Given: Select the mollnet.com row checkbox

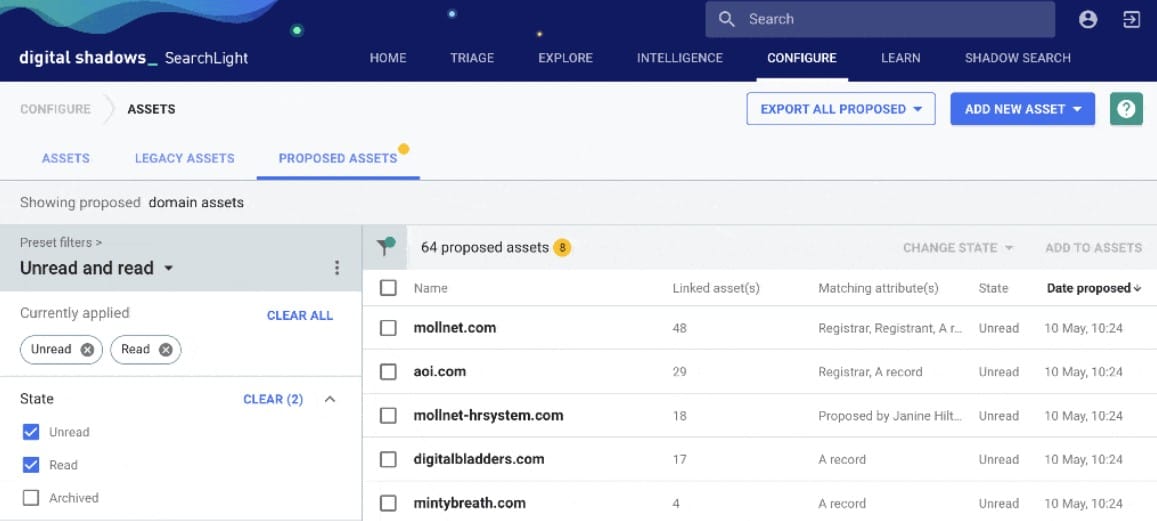Looking at the screenshot, I should point(388,328).
